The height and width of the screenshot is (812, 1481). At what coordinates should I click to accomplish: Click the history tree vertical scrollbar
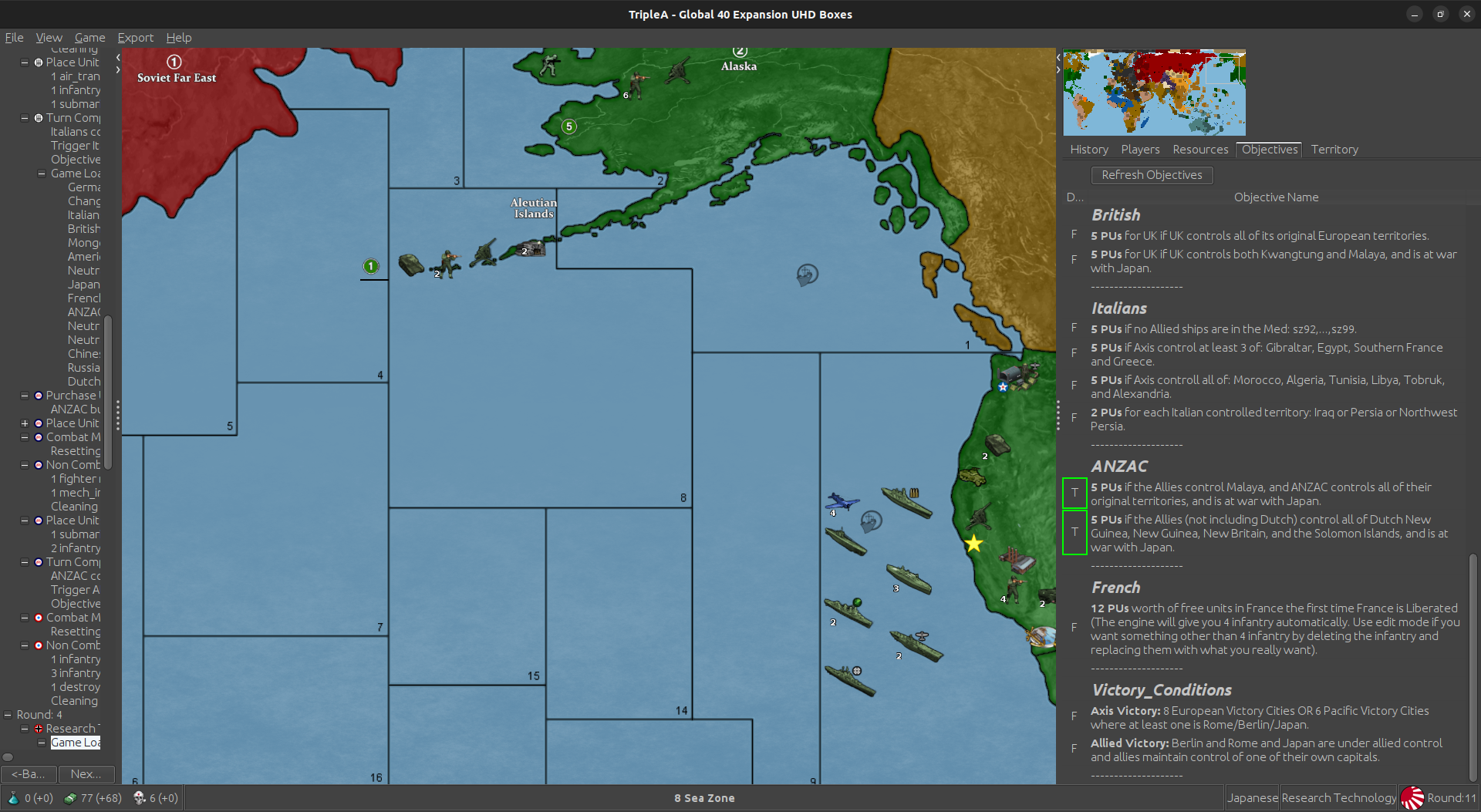(108, 392)
